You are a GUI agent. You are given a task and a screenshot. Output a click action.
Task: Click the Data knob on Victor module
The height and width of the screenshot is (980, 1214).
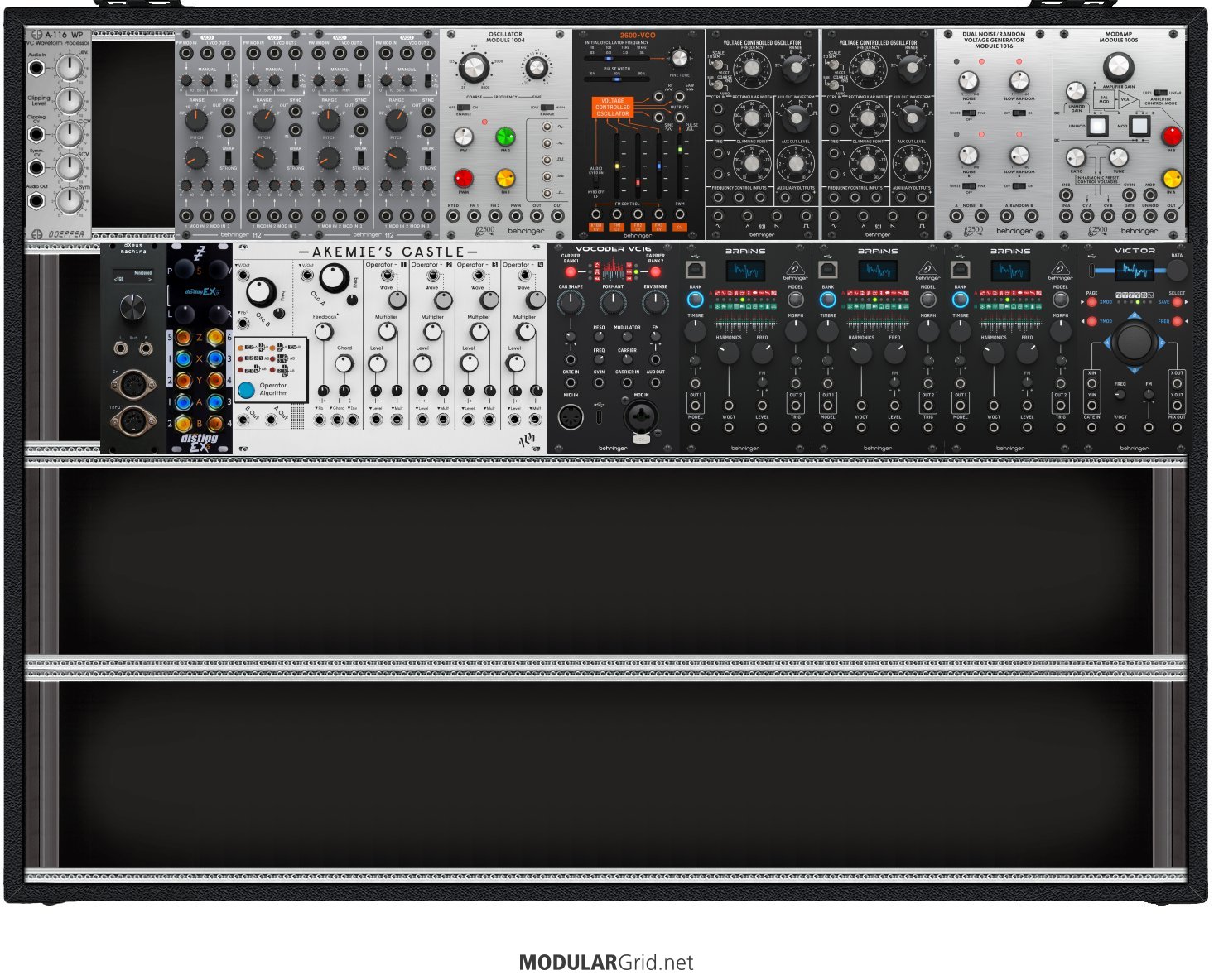coord(1177,270)
